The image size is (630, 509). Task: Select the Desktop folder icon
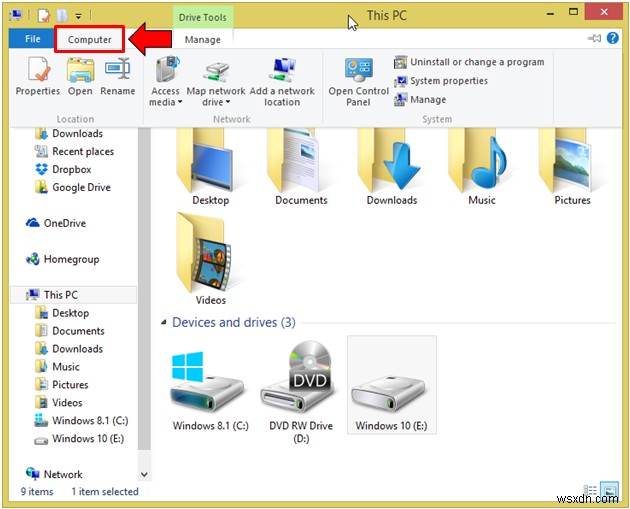[211, 167]
